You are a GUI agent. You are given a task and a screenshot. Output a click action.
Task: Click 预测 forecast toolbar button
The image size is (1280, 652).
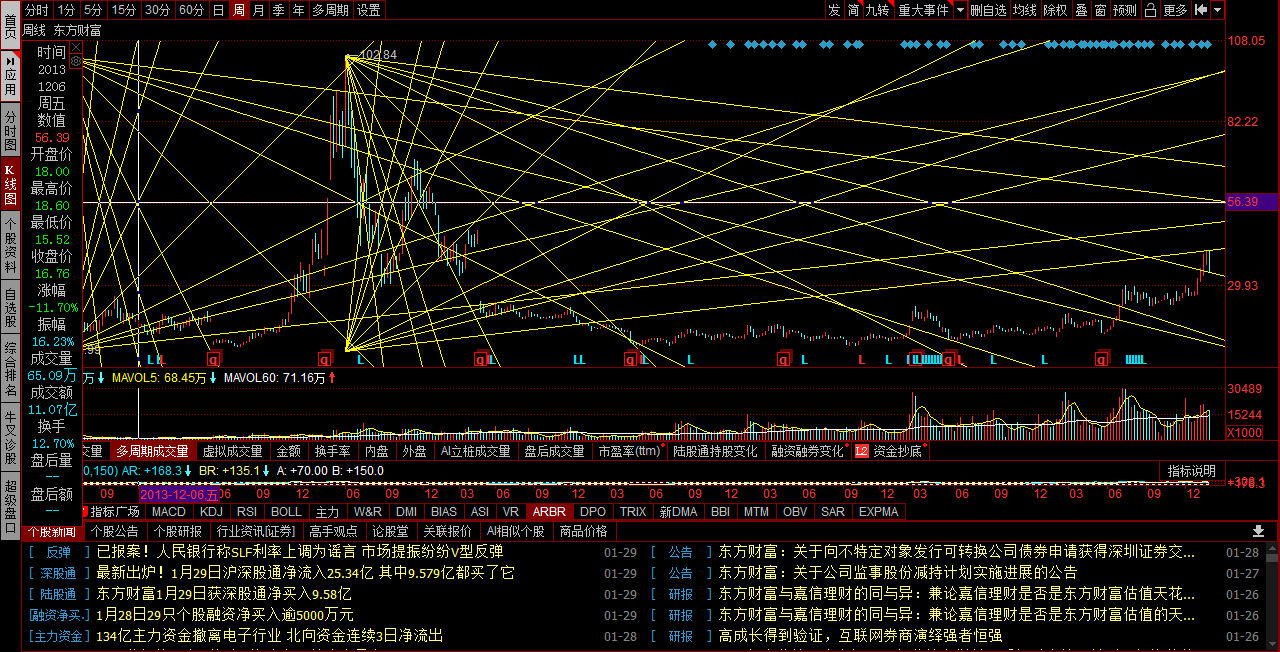pyautogui.click(x=1125, y=10)
